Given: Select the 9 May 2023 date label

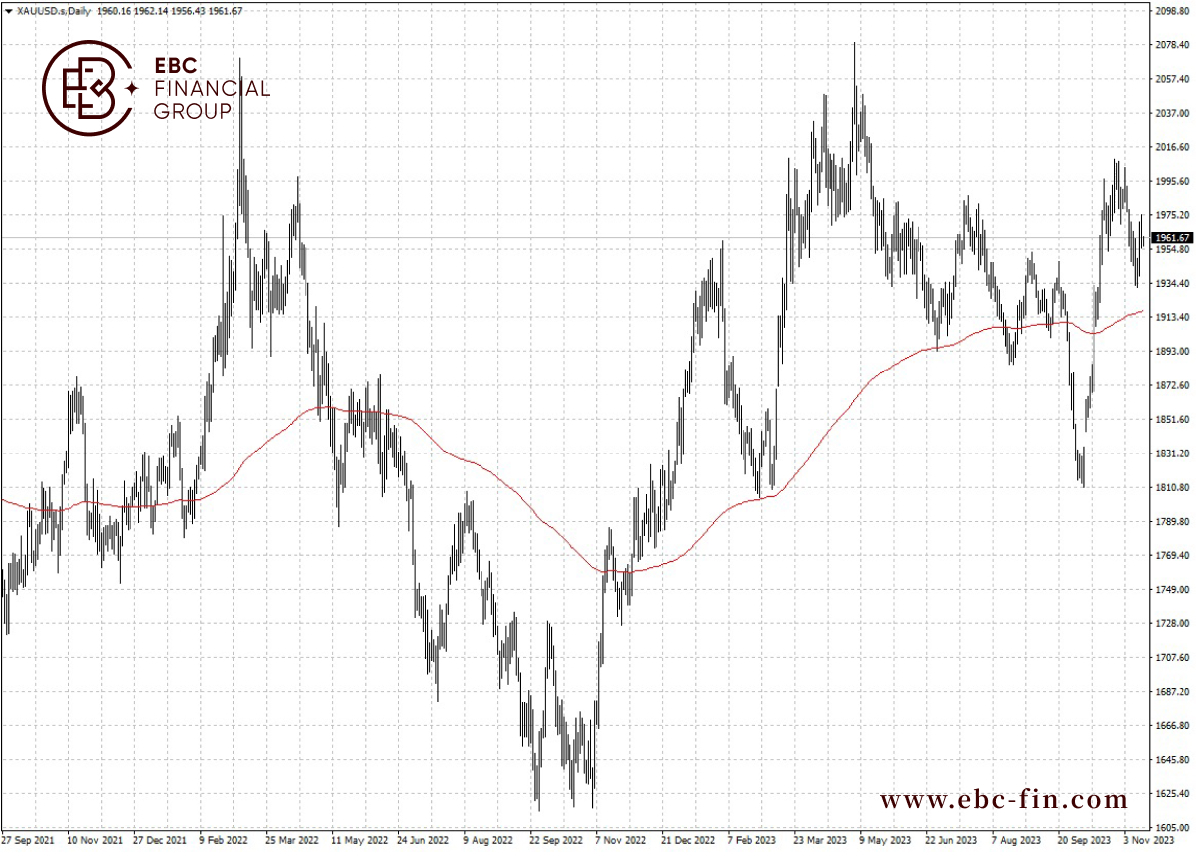Looking at the screenshot, I should coord(886,841).
